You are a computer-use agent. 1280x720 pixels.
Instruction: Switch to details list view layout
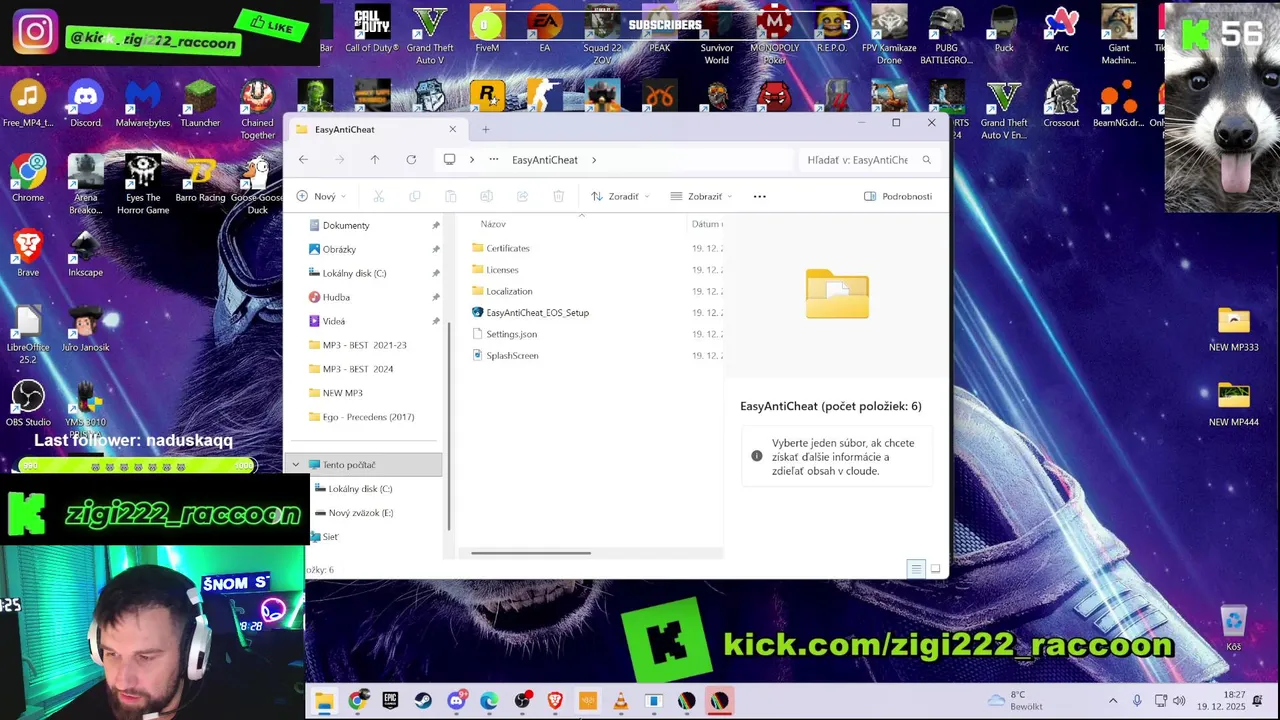915,569
